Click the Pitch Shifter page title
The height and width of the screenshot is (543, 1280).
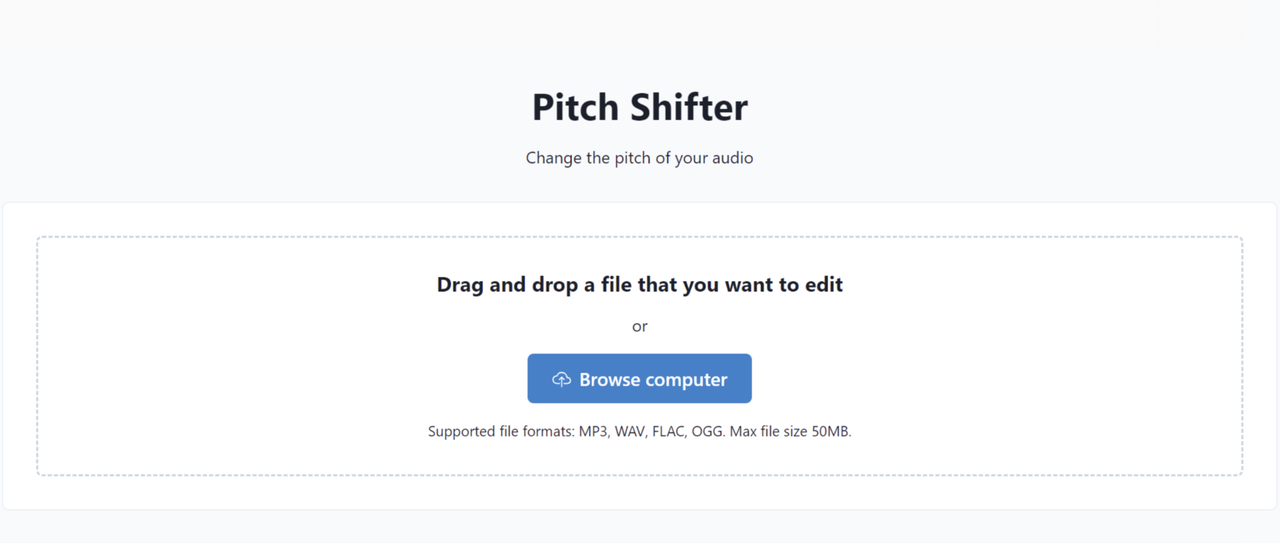[639, 107]
